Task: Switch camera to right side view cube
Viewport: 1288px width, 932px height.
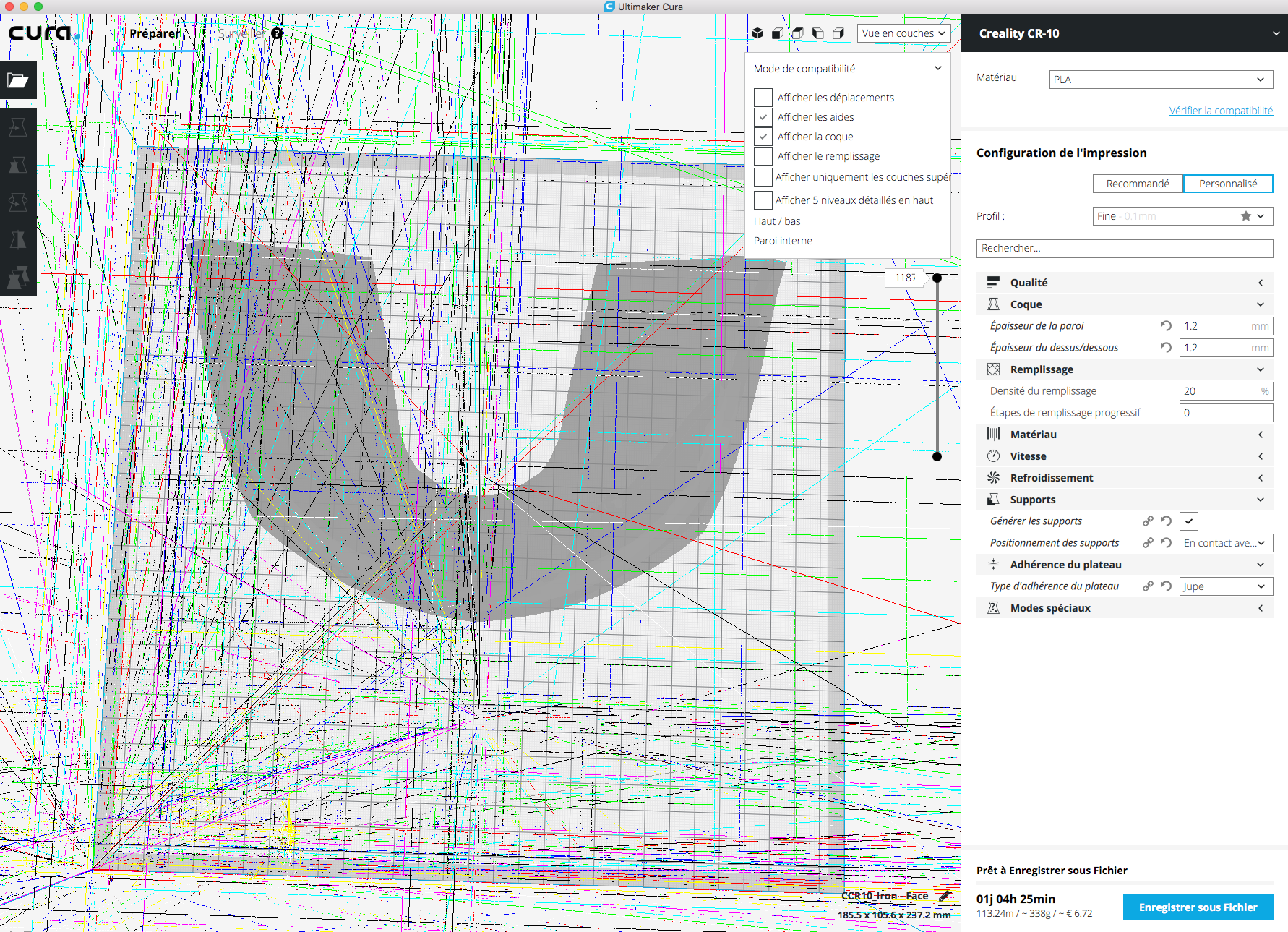Action: 838,33
